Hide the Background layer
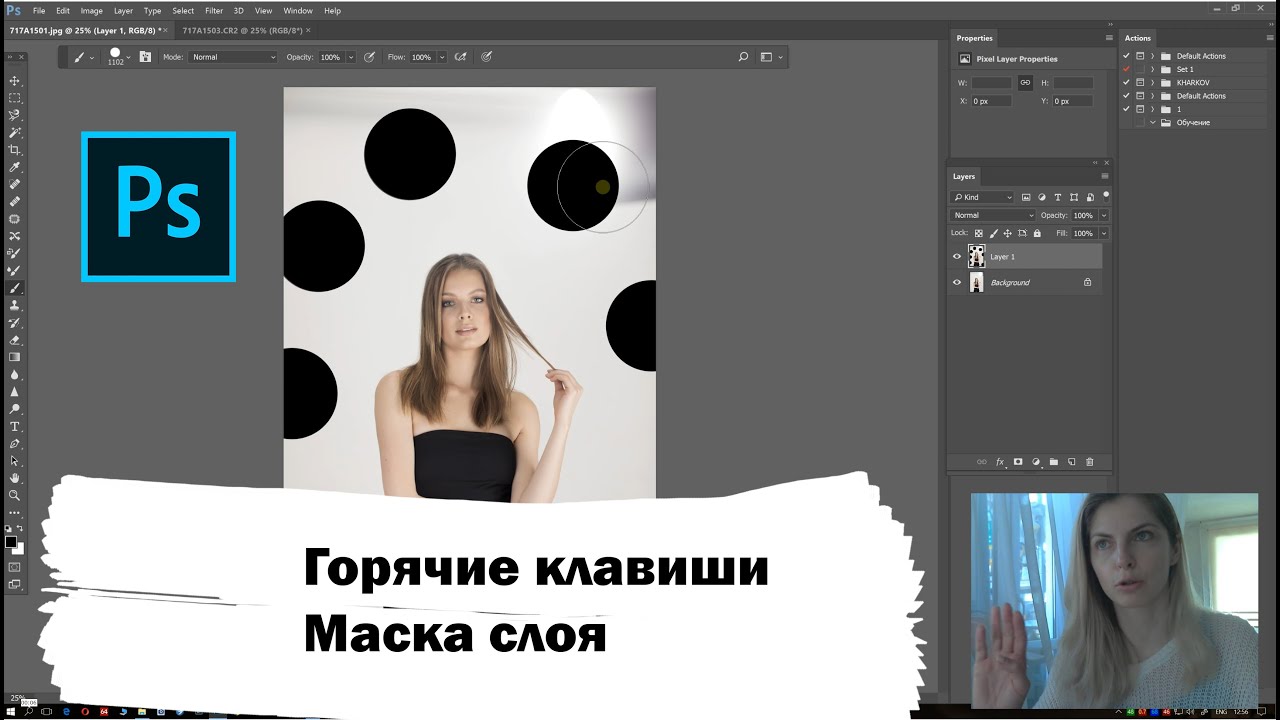 point(957,283)
